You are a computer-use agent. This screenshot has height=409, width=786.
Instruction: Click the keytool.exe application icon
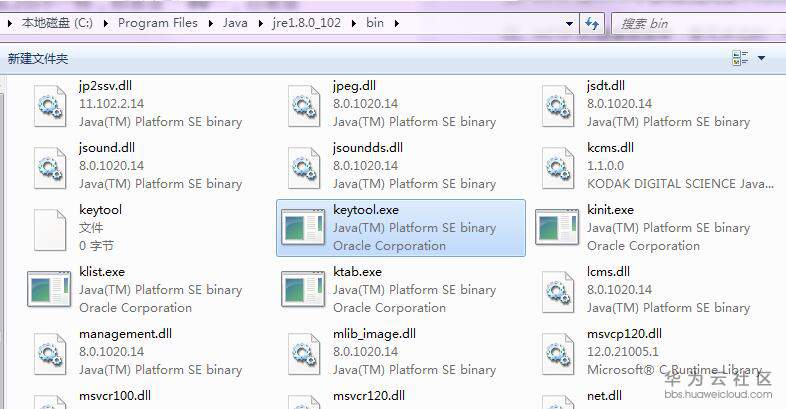click(x=303, y=228)
